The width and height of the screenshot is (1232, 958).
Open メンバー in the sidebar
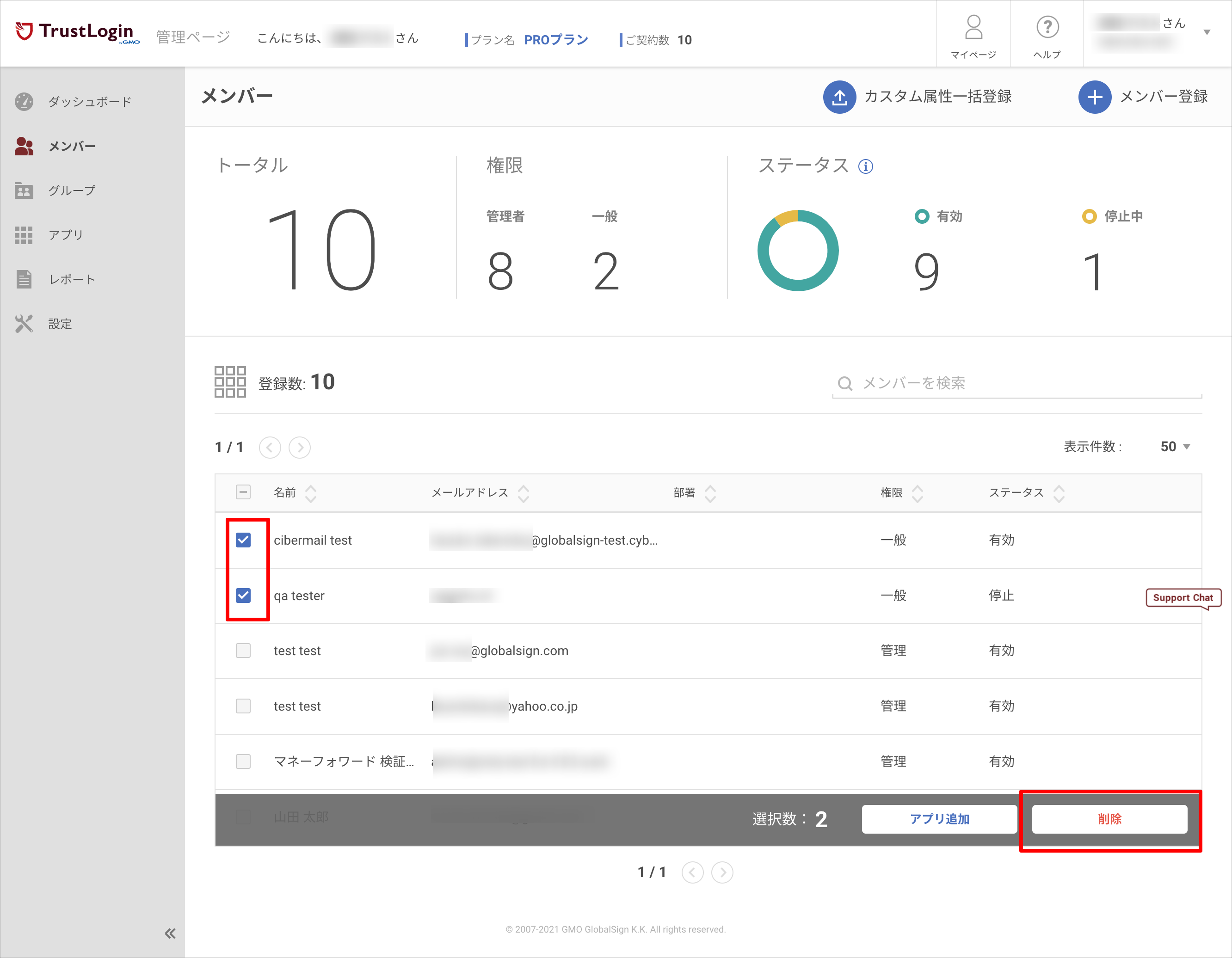72,146
